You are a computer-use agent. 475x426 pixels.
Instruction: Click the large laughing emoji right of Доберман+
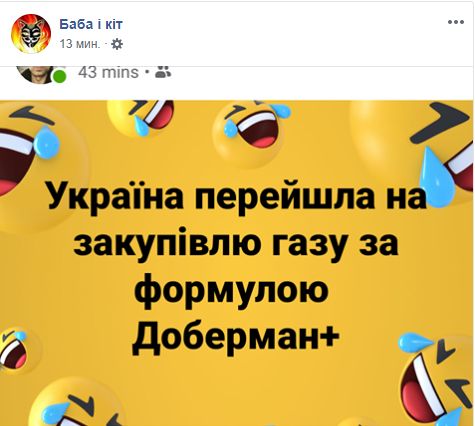click(437, 378)
